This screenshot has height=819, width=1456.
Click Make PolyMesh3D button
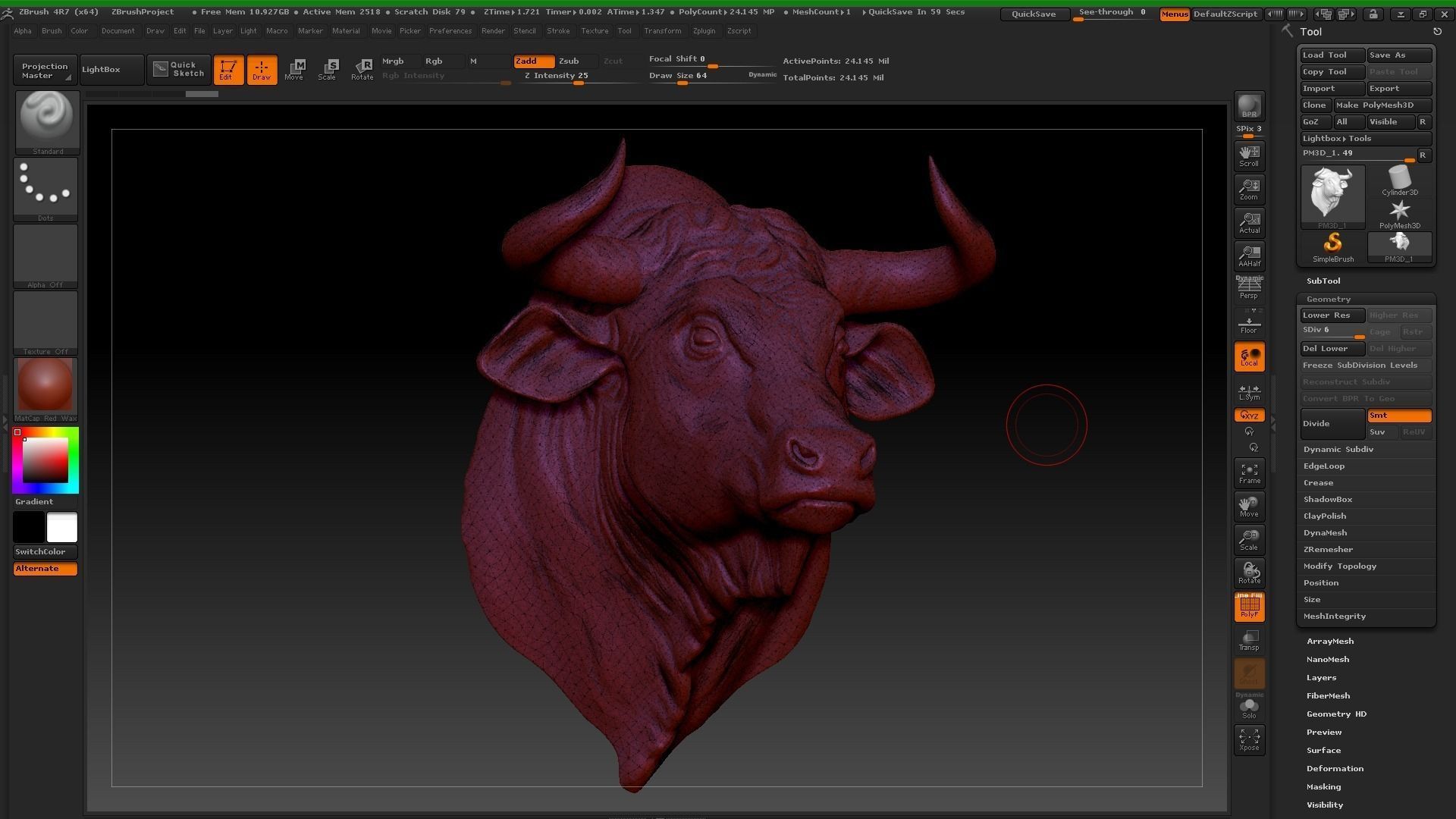pos(1382,105)
